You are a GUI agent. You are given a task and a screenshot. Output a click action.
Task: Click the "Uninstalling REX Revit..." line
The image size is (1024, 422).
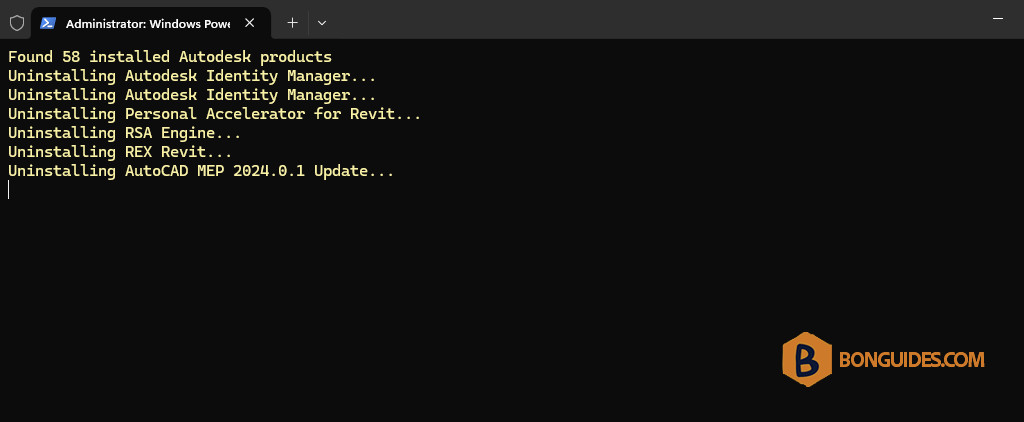[x=120, y=152]
